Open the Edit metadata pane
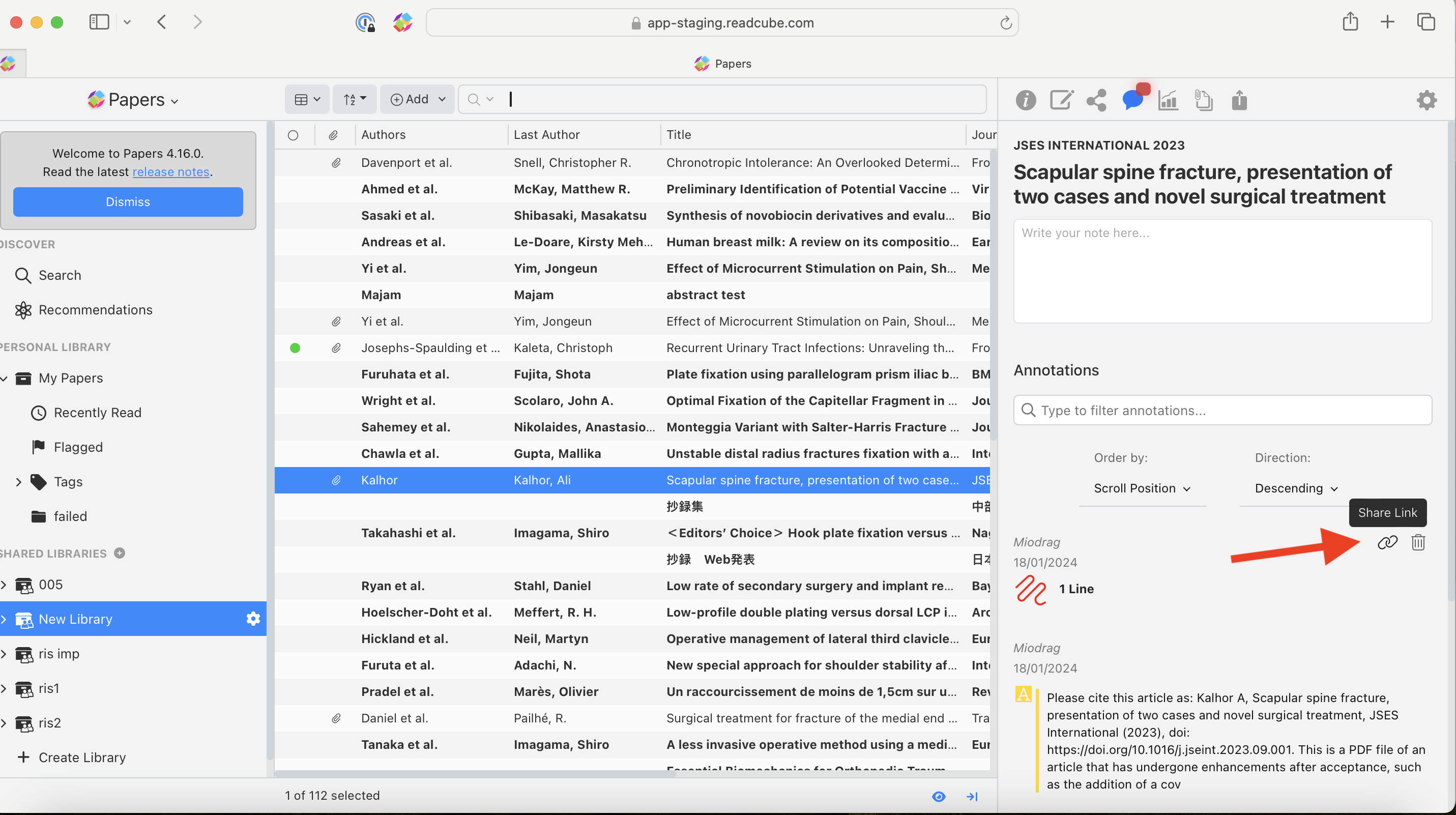This screenshot has height=815, width=1456. coord(1062,100)
